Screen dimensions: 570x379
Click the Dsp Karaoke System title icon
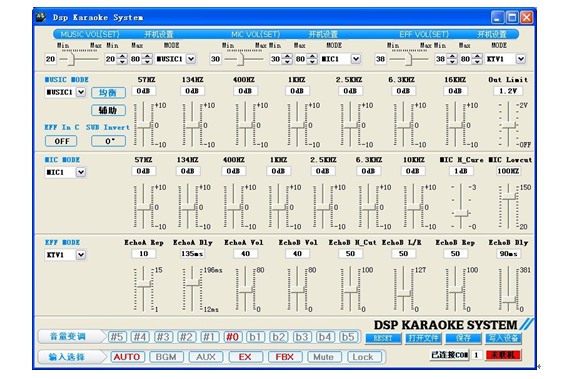[41, 17]
